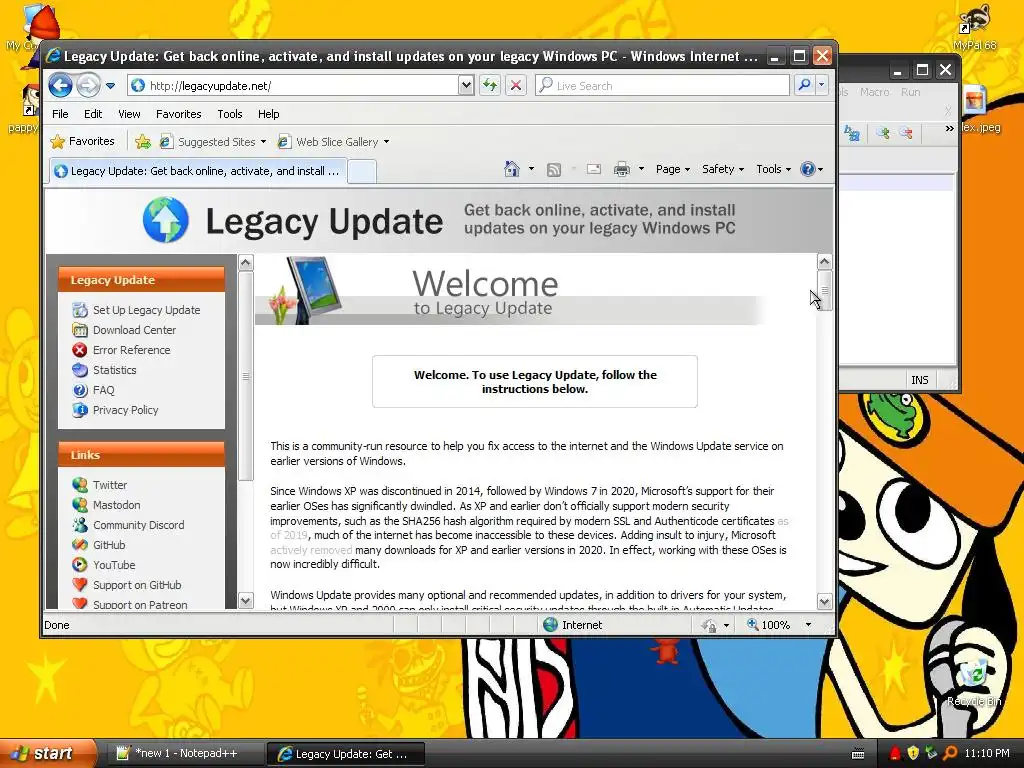Open the recent pages dropdown arrow

tap(110, 86)
